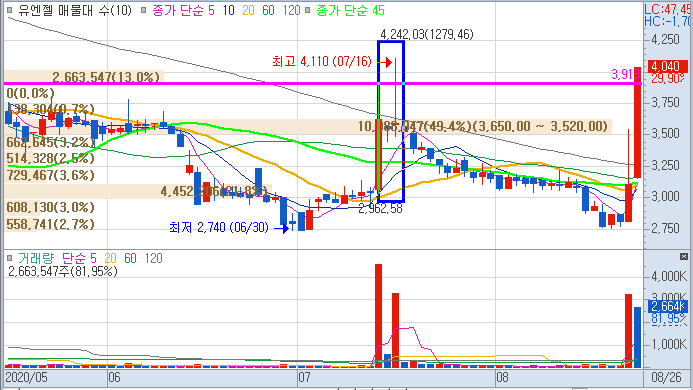
Task: Click the 662,645(3.2%) profile label
Action: click(50, 142)
